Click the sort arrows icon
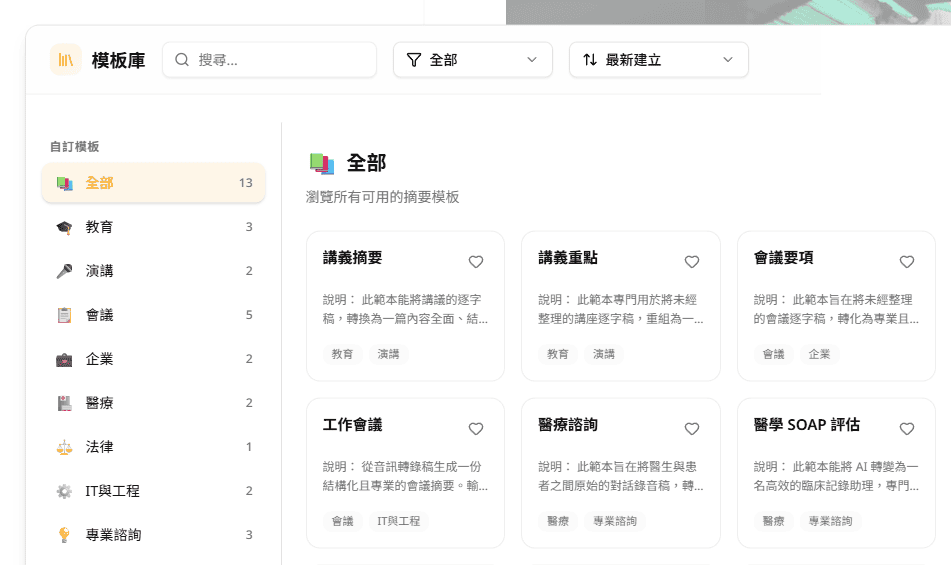The height and width of the screenshot is (565, 951). [590, 59]
